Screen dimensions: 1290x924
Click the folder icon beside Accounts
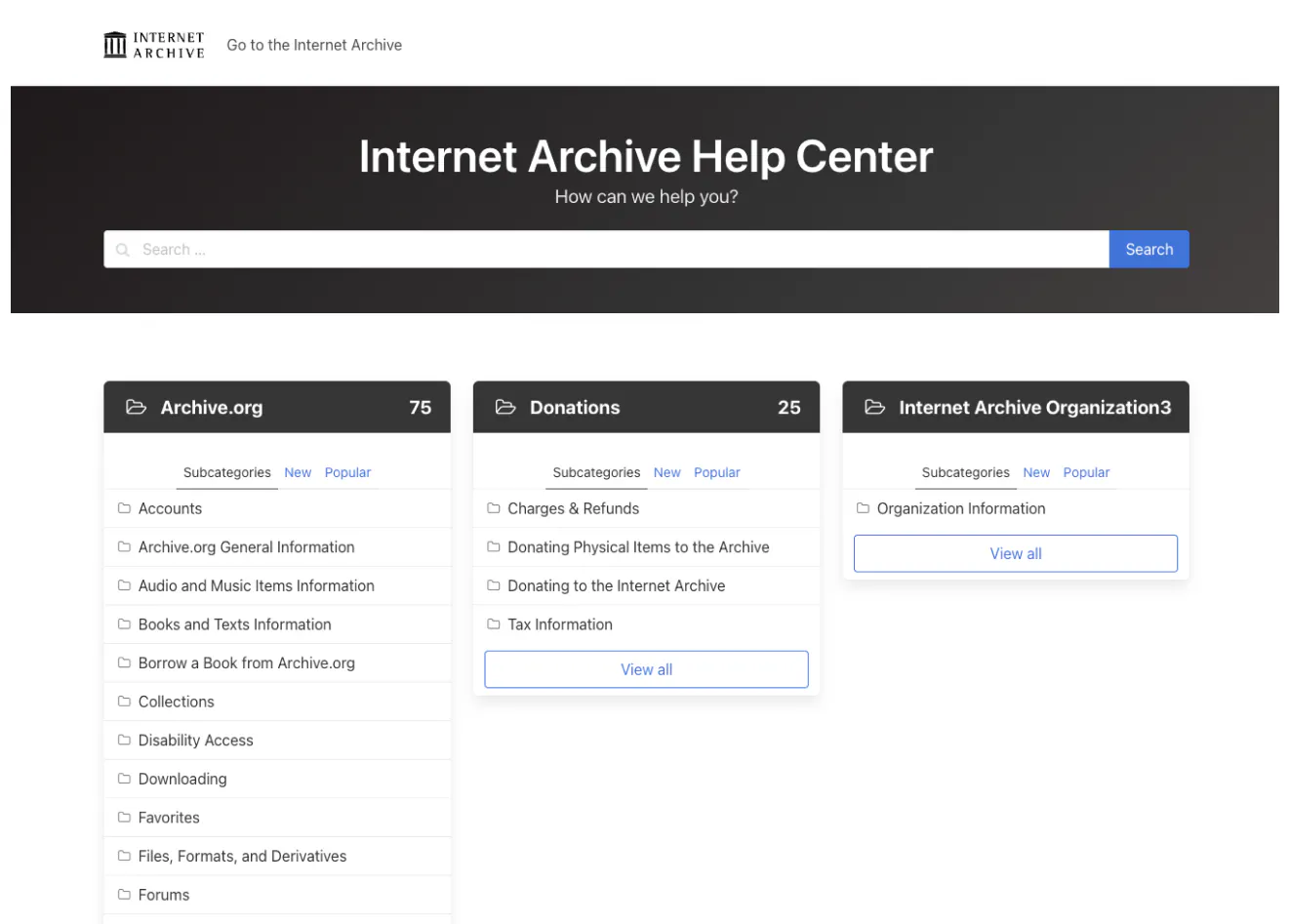pos(124,508)
